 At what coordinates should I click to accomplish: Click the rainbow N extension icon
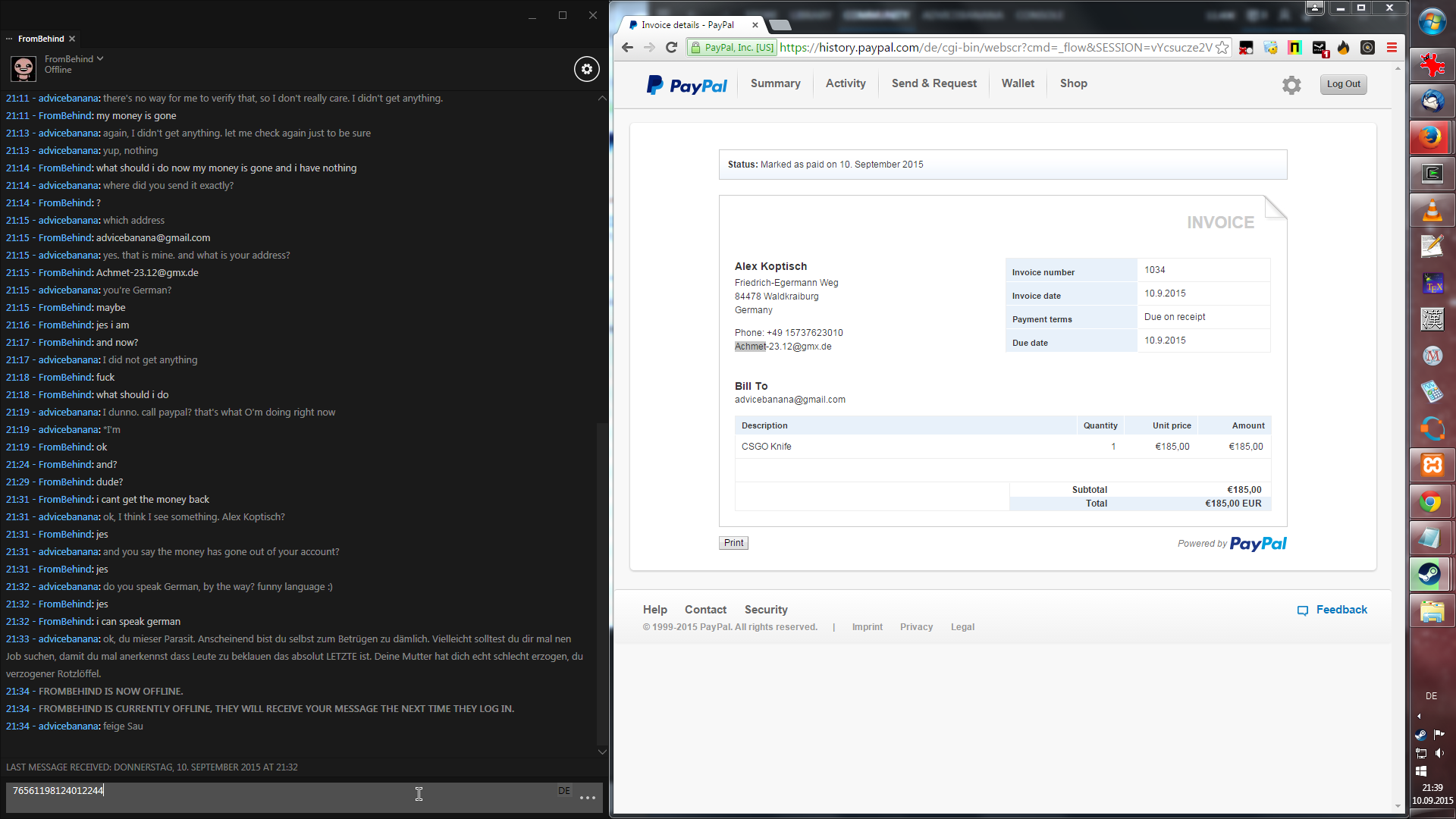1294,48
